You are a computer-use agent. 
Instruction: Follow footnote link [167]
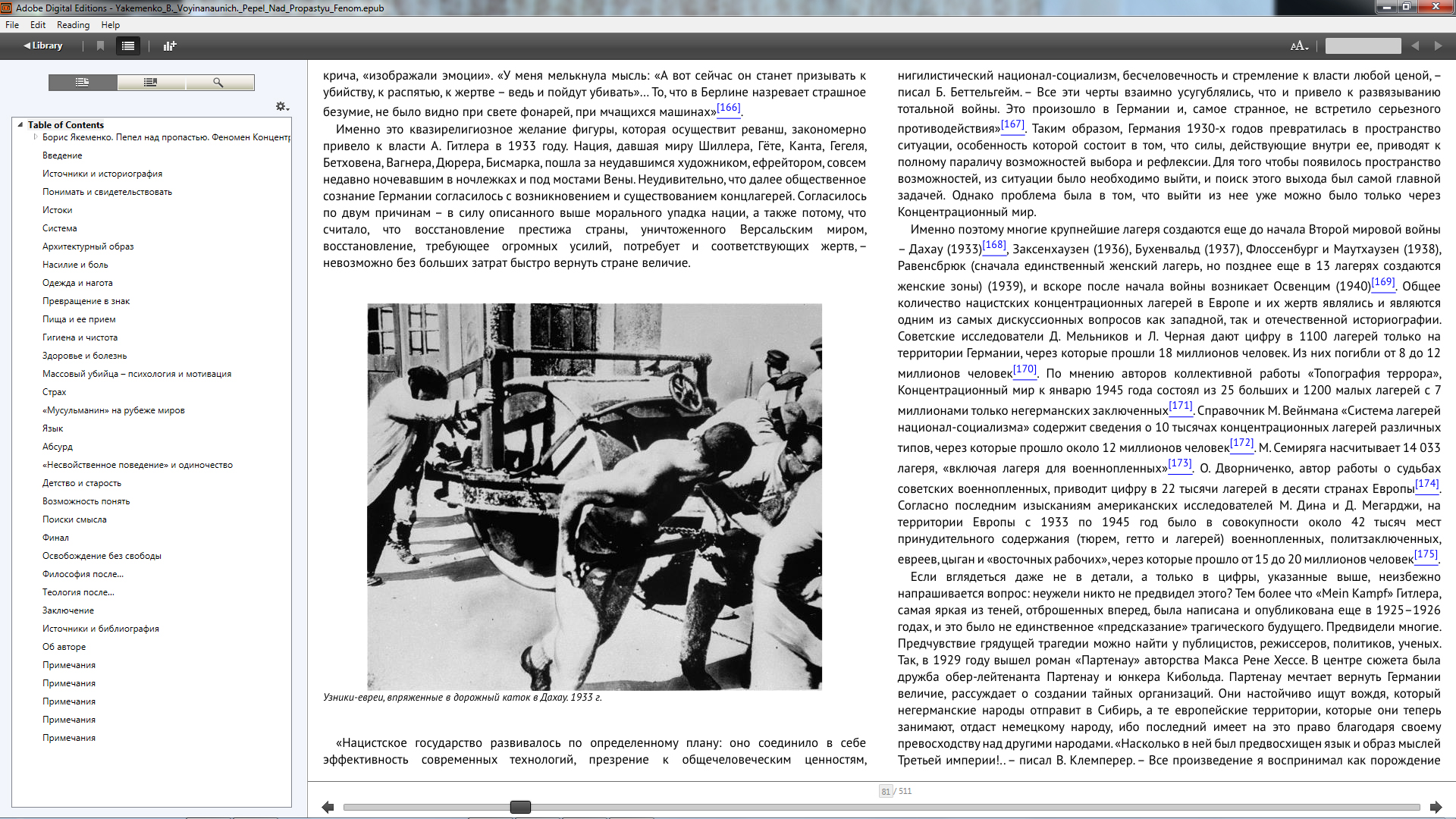(x=1012, y=124)
